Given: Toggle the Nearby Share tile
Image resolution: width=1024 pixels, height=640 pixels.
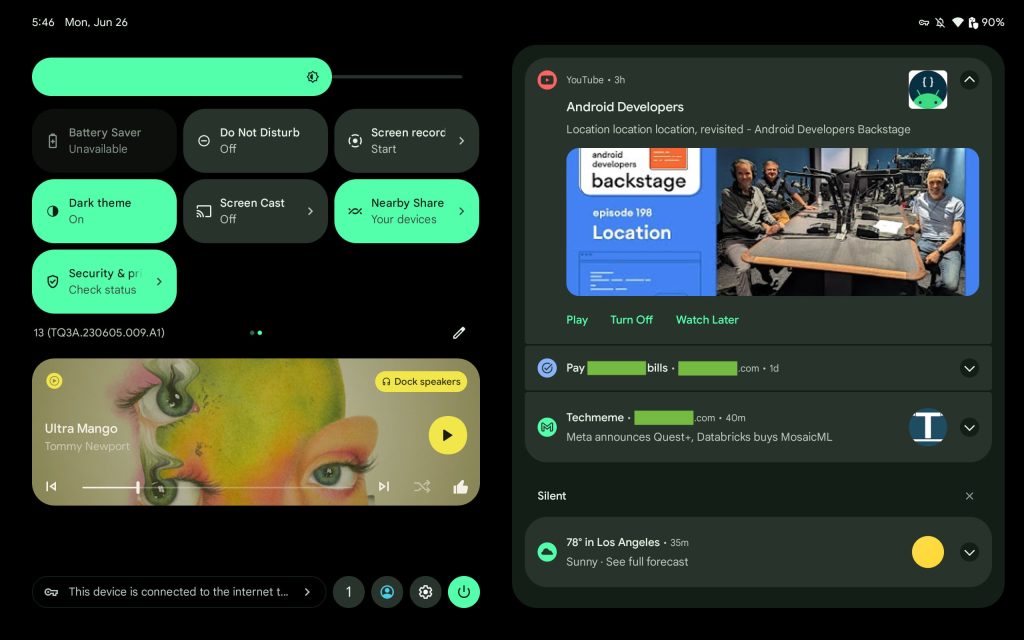Looking at the screenshot, I should [x=406, y=211].
